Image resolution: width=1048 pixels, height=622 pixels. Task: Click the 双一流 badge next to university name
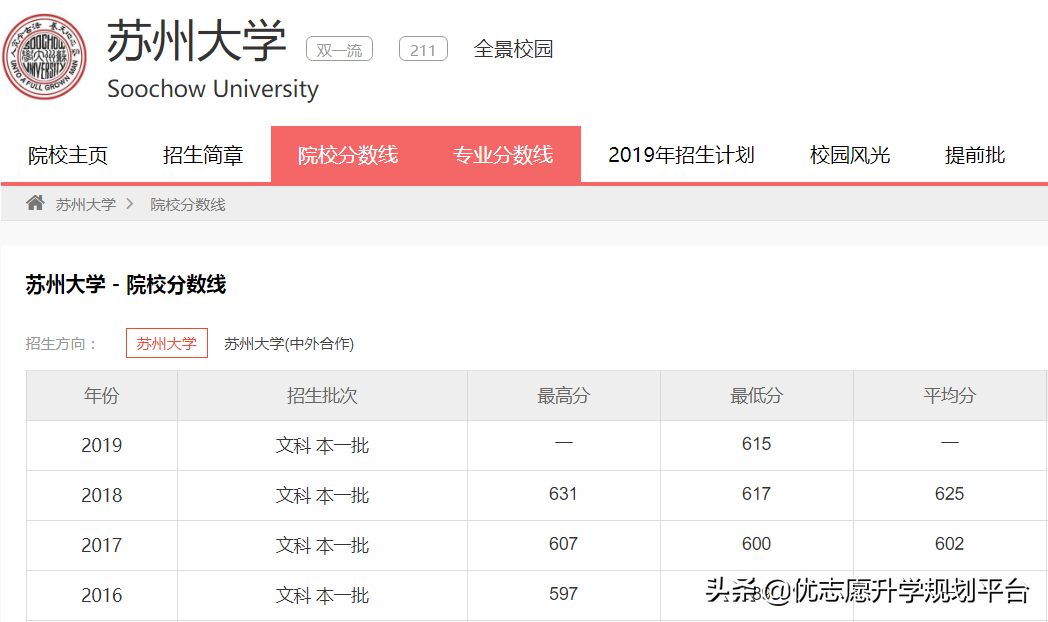click(338, 48)
